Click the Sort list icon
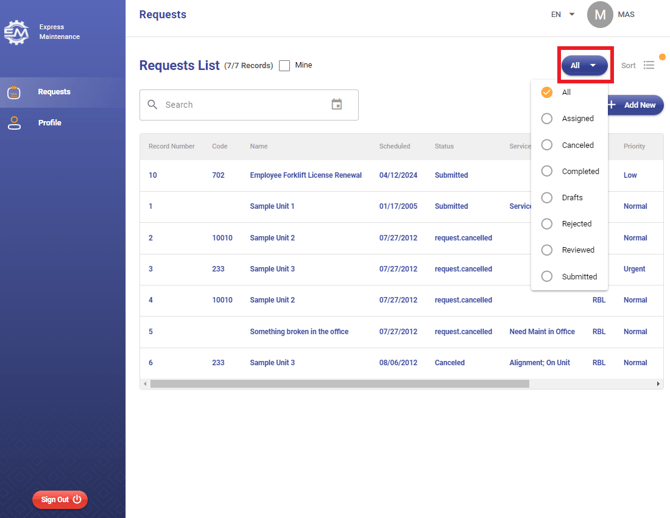The width and height of the screenshot is (670, 518). [x=649, y=65]
